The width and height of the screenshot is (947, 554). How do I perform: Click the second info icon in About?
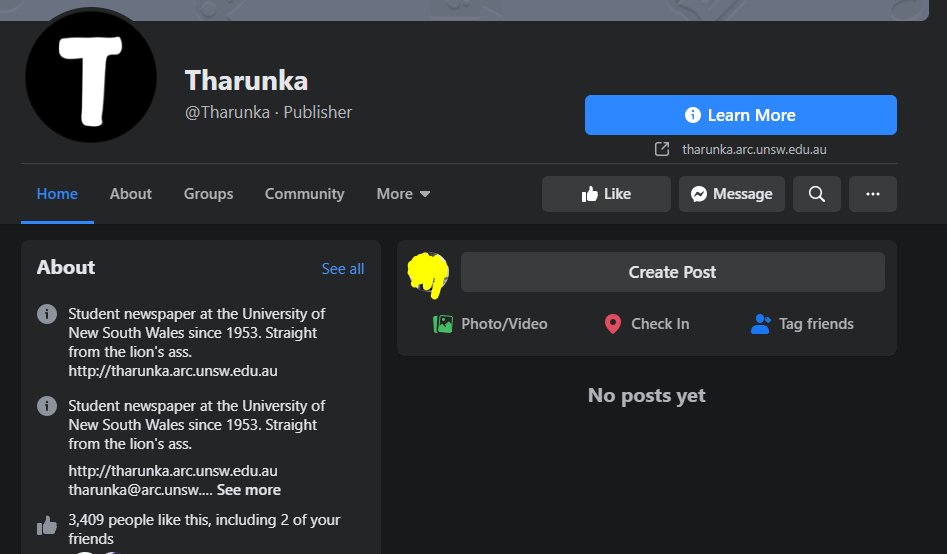[47, 406]
